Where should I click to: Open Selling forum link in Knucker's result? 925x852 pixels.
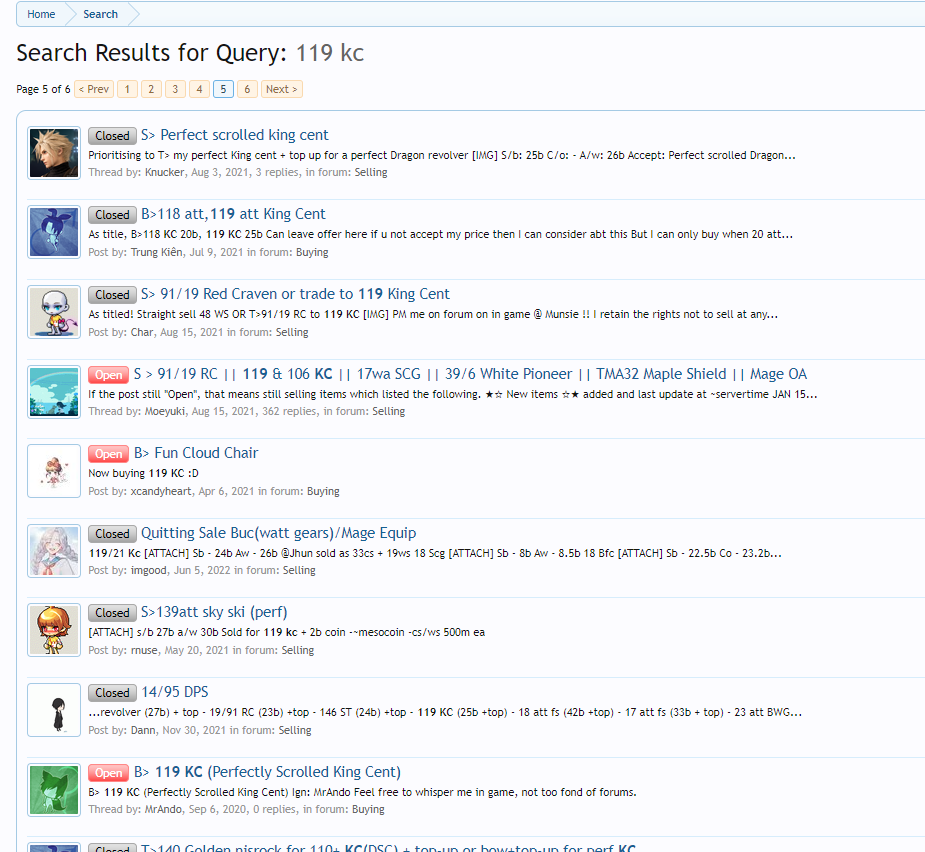(x=370, y=172)
